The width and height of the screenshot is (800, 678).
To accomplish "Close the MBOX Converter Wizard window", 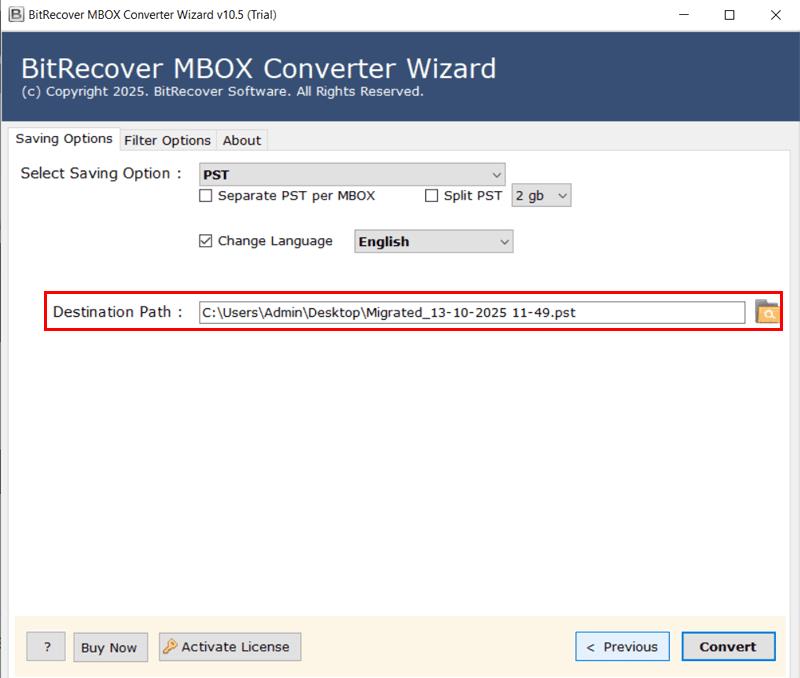I will click(x=775, y=15).
